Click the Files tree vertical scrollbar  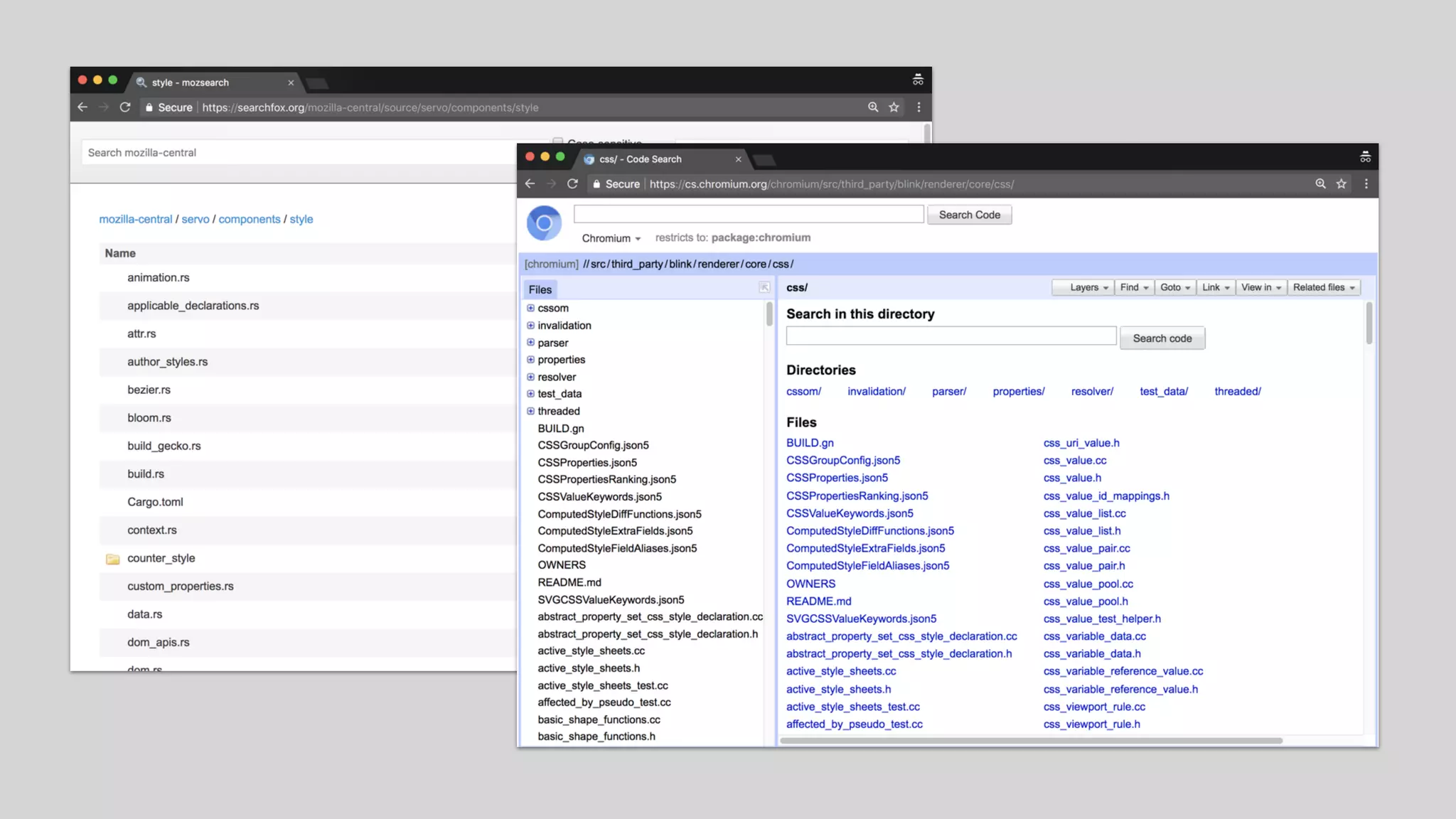(x=769, y=314)
